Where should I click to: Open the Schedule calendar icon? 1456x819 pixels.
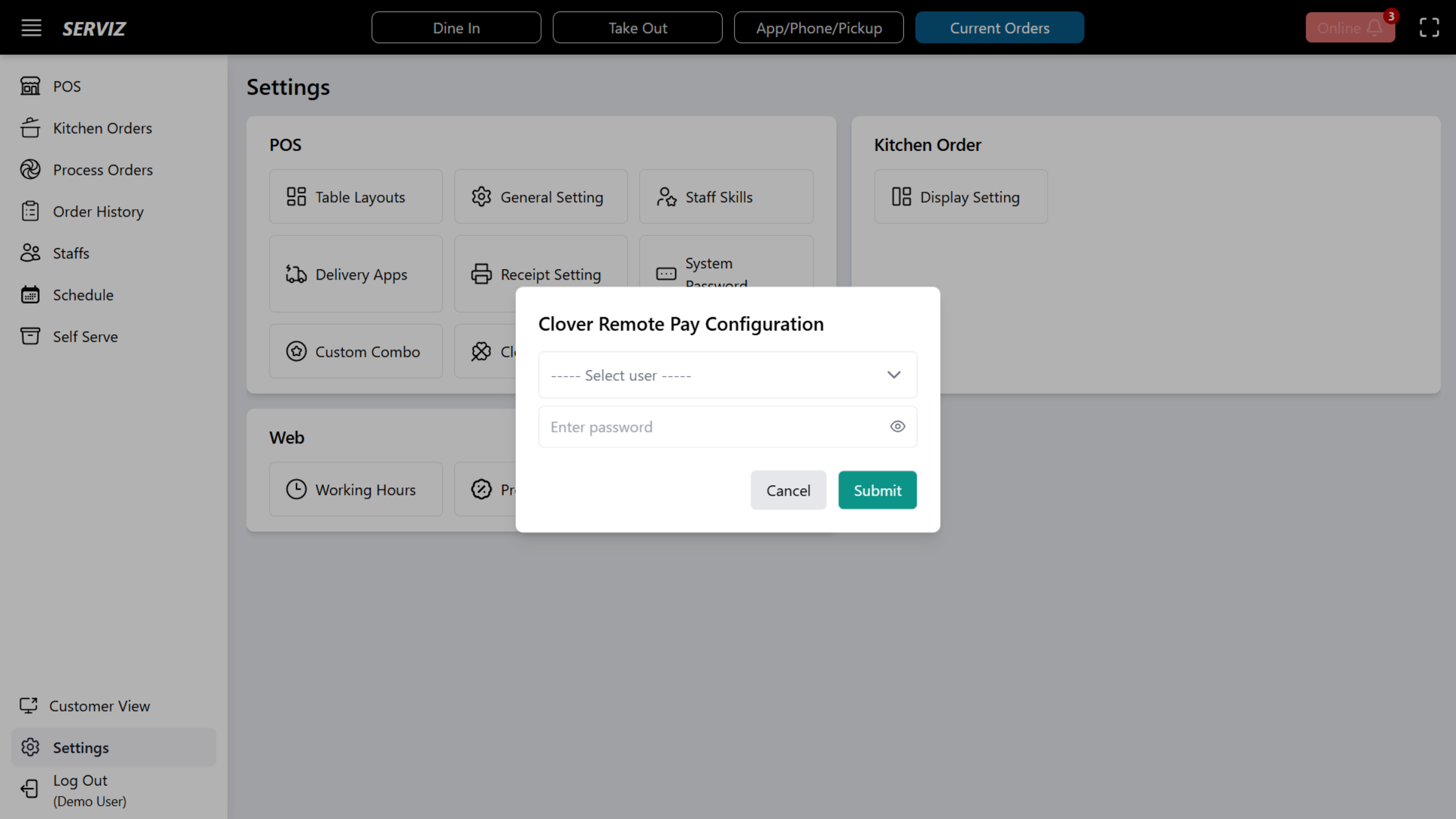point(30,294)
